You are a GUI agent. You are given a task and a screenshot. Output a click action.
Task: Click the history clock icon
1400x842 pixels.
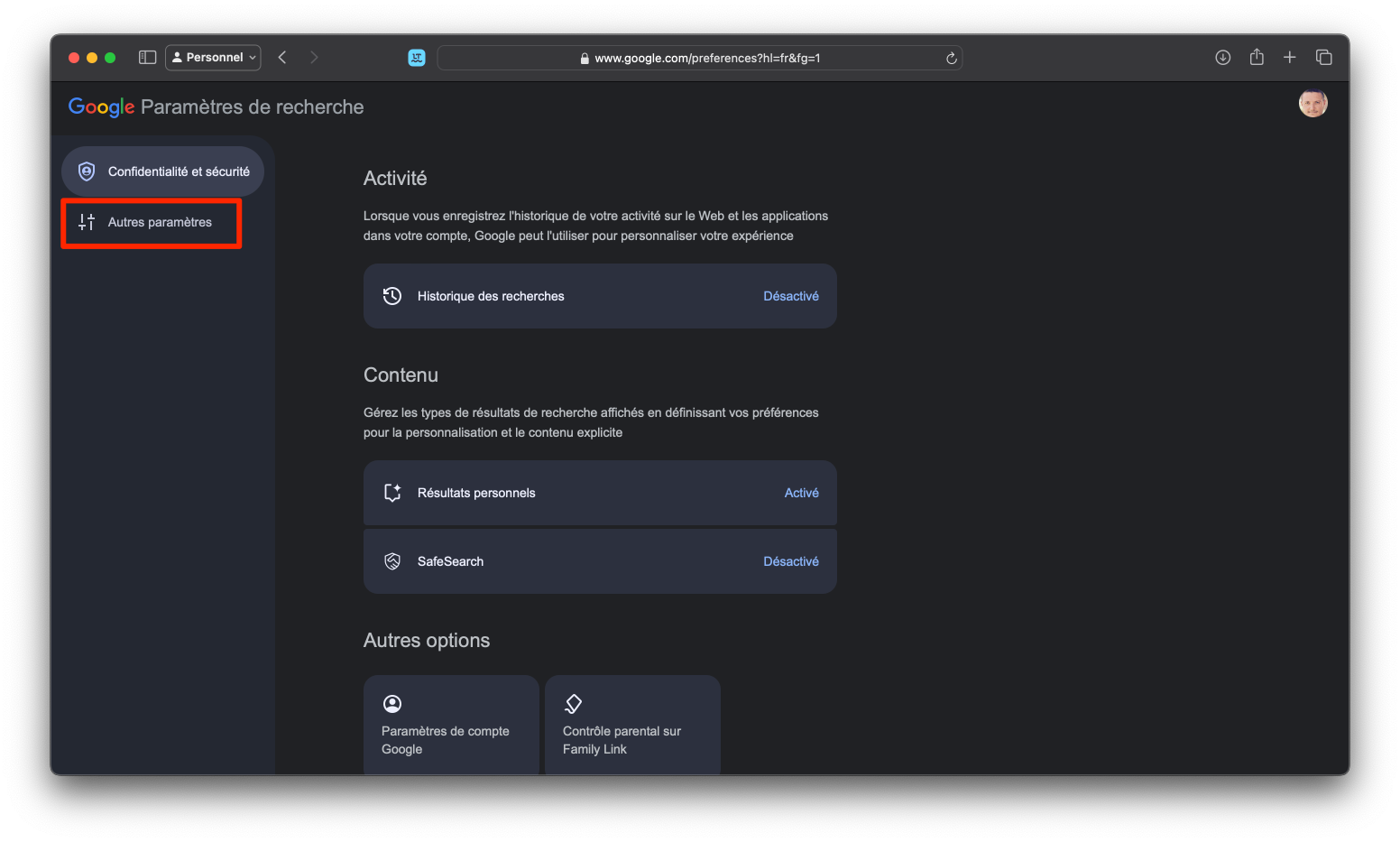point(392,296)
